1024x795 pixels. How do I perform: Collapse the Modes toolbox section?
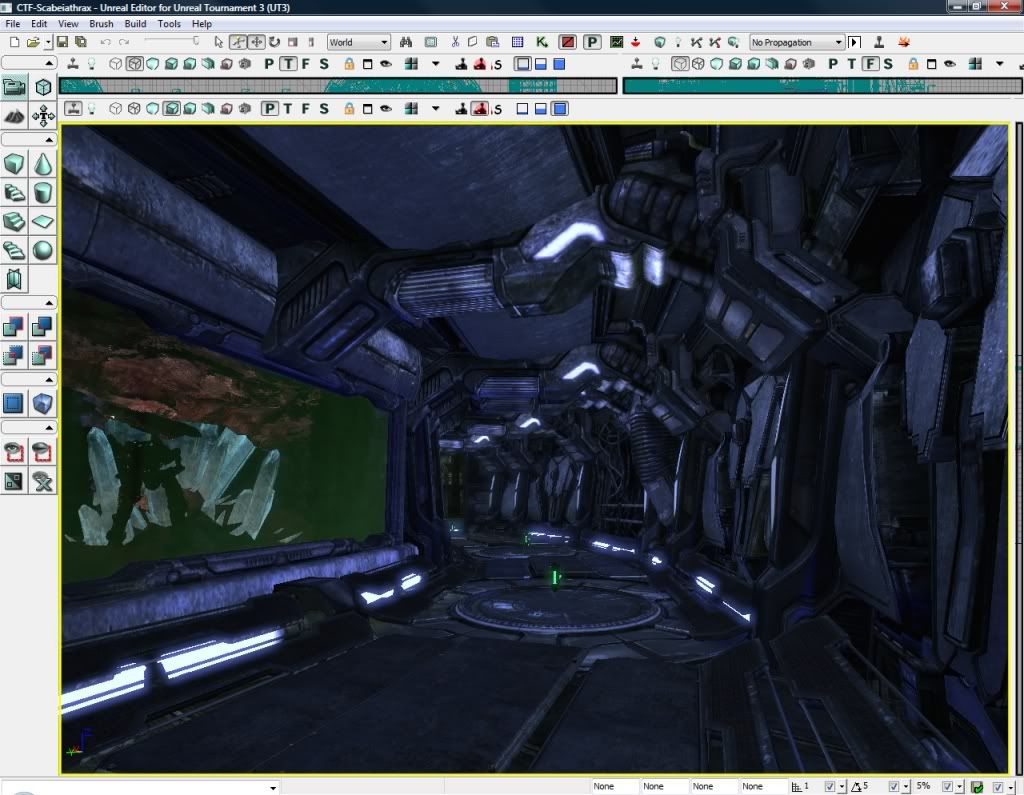[x=49, y=63]
